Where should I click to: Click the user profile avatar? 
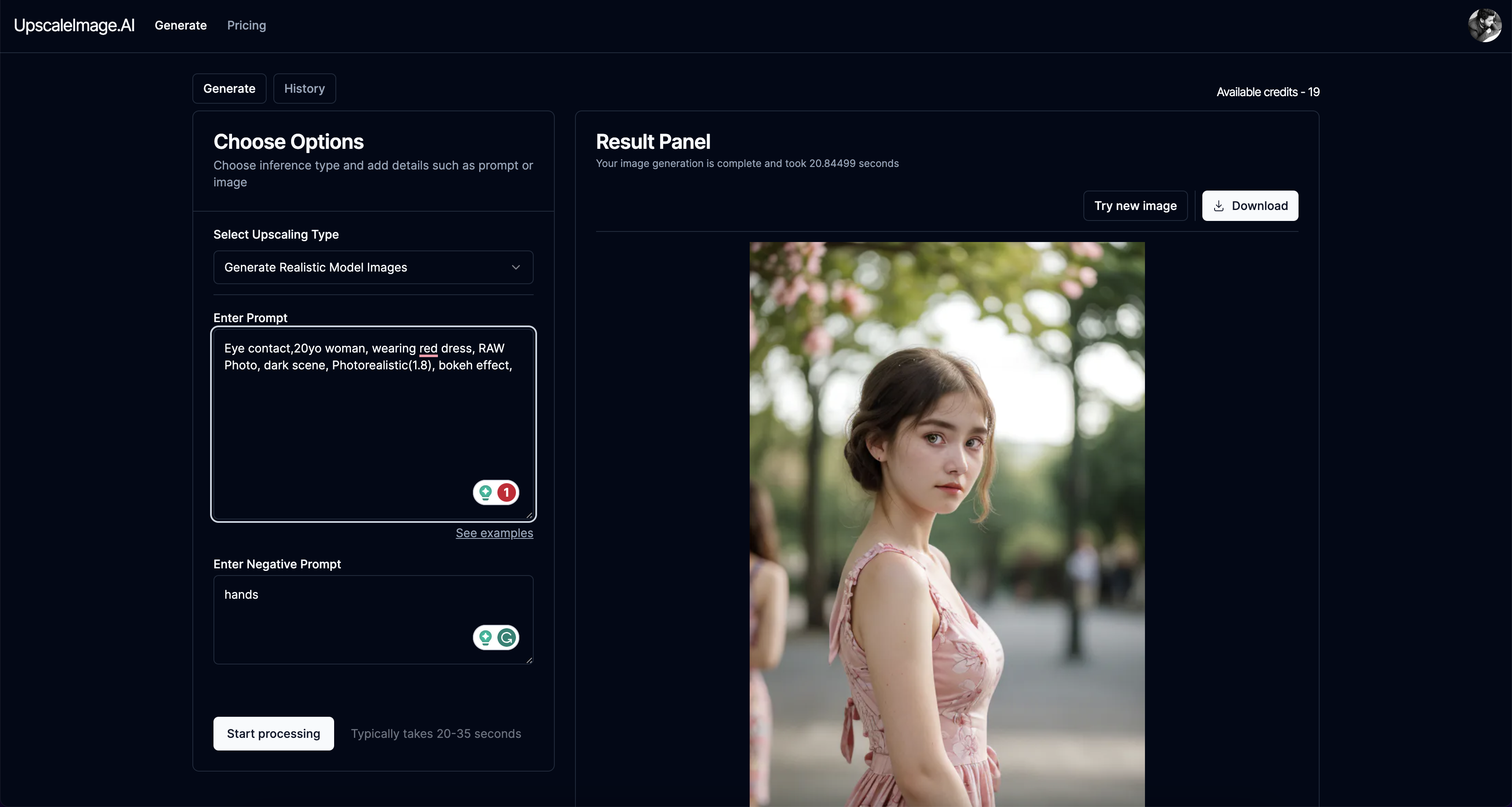pyautogui.click(x=1485, y=25)
